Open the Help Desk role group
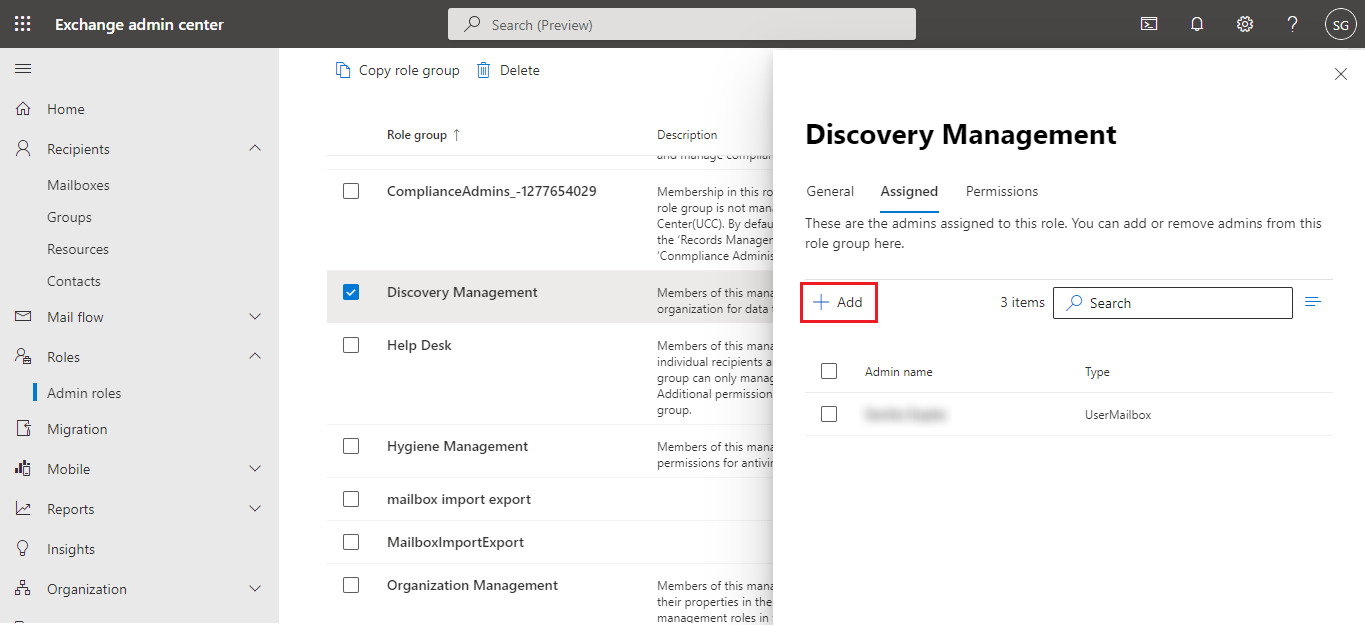The height and width of the screenshot is (625, 1365). click(x=419, y=345)
